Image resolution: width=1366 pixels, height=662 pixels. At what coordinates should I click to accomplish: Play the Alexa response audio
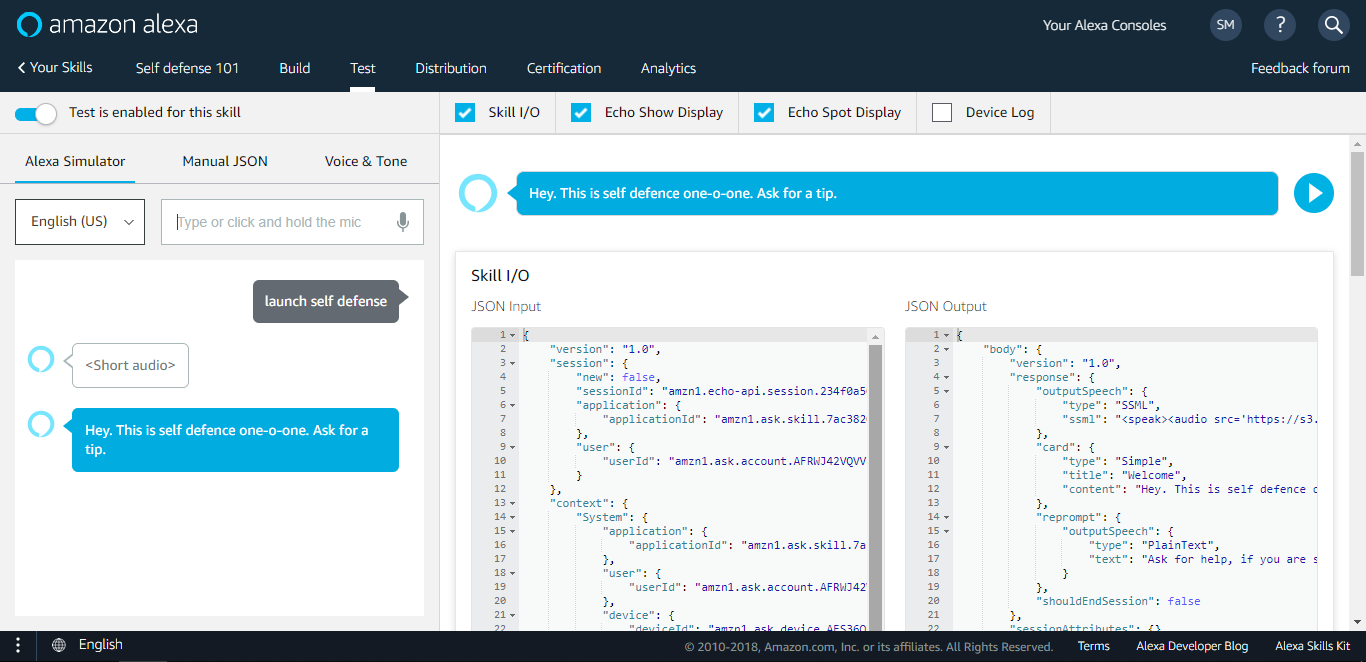click(x=1314, y=193)
